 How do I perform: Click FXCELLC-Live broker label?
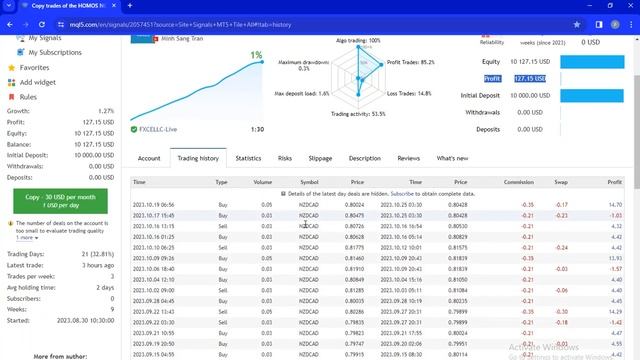[158, 129]
